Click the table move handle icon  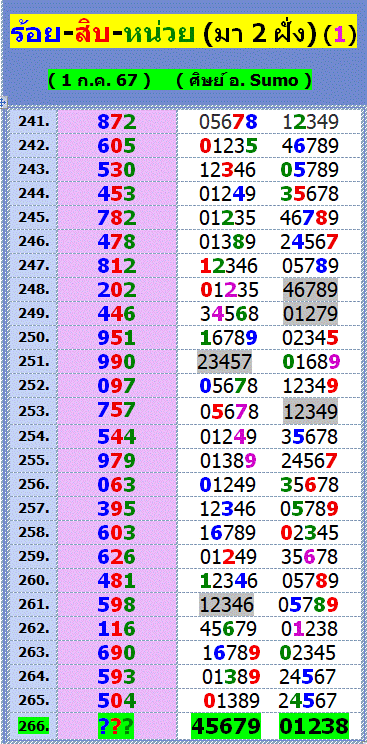coord(2,101)
